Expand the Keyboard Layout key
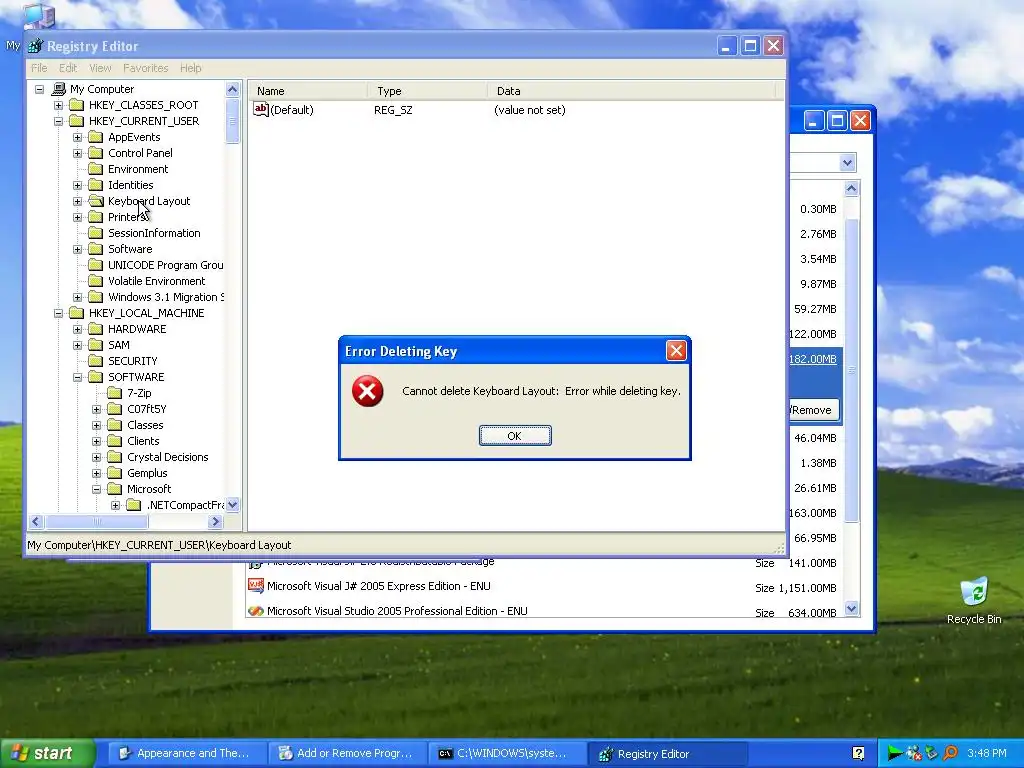 [77, 201]
